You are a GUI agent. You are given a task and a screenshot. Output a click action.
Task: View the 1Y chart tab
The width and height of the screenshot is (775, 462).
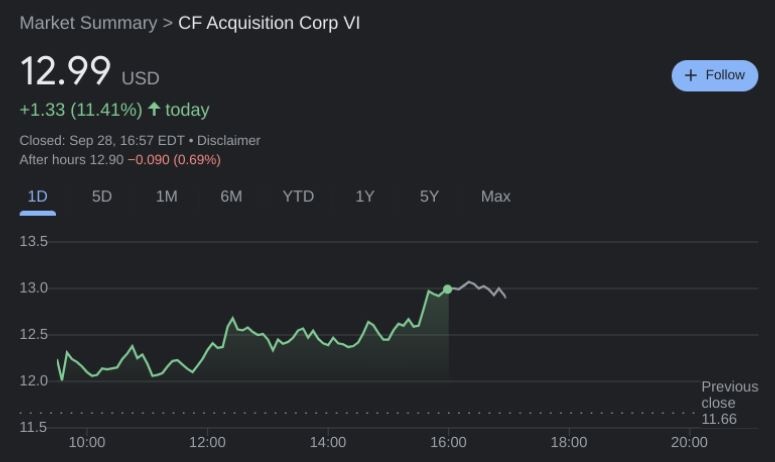tap(365, 196)
